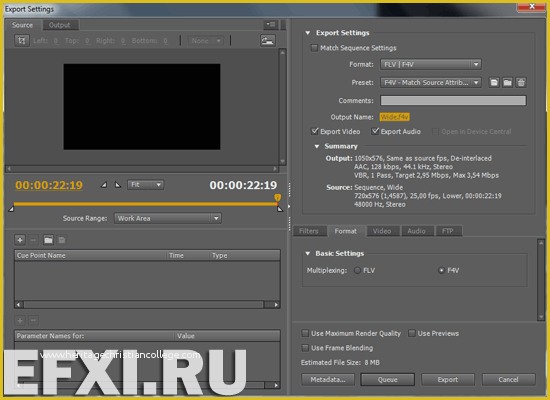Collapse the Basic Settings section
The image size is (550, 400).
[308, 253]
